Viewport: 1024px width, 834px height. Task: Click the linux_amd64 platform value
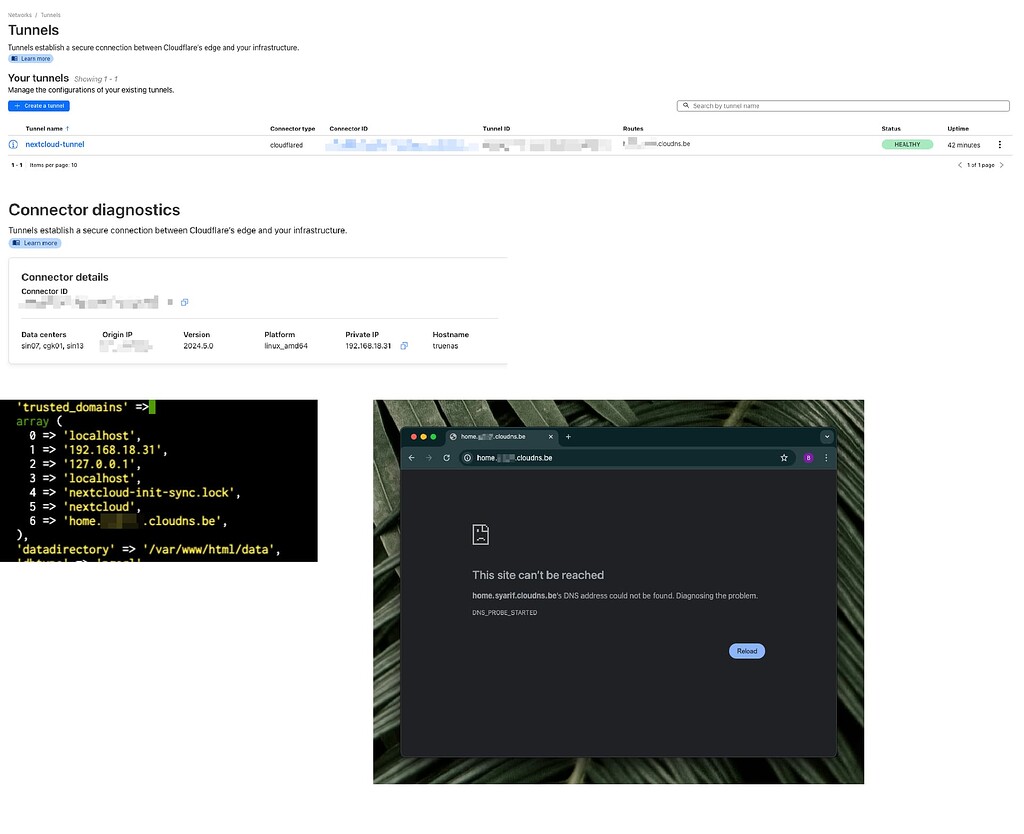[286, 346]
